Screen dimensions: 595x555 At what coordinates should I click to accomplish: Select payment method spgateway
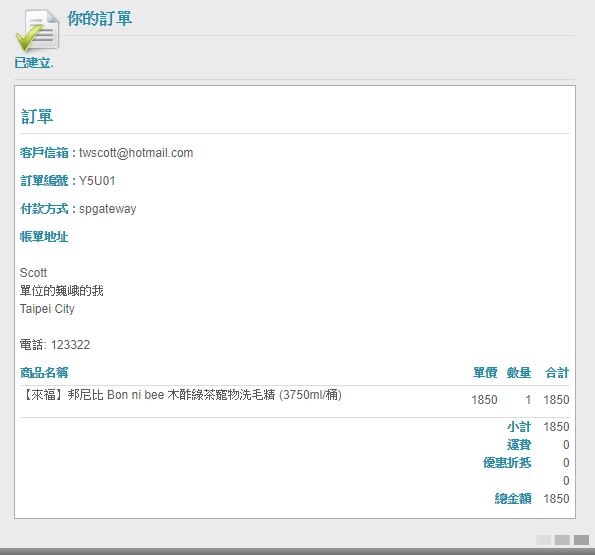(x=107, y=209)
